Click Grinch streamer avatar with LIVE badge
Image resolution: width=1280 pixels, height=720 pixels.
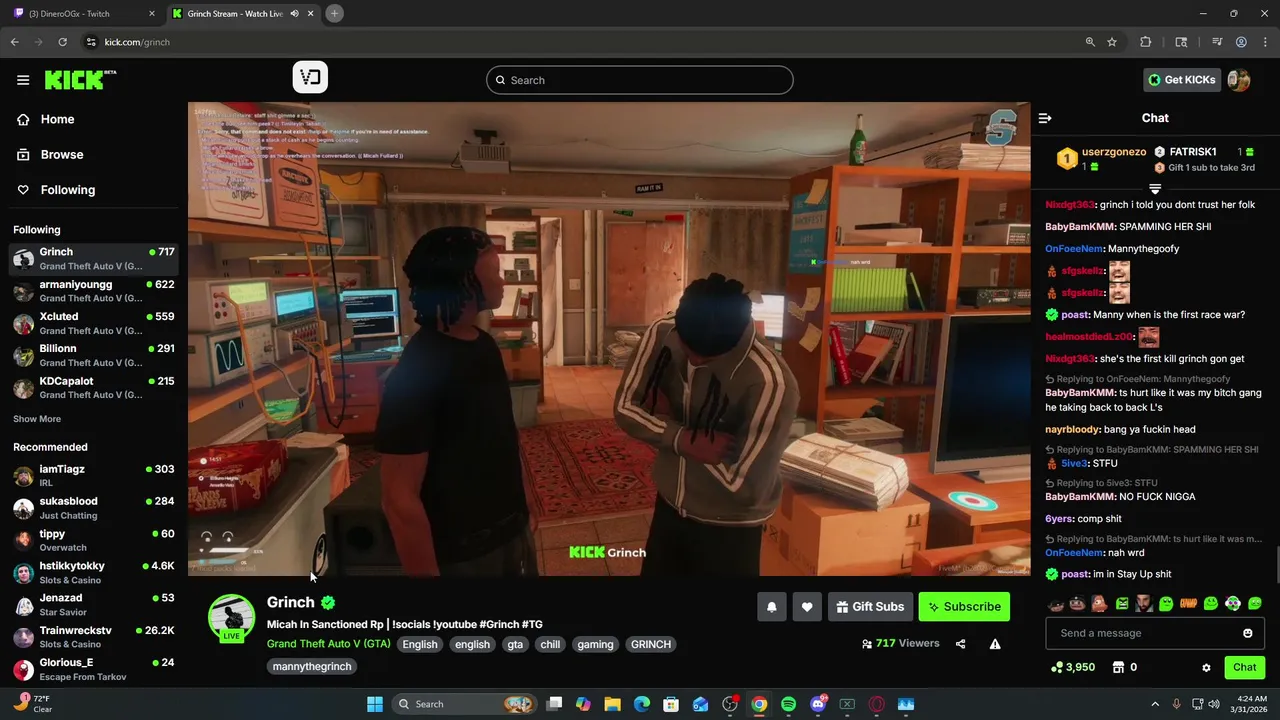click(231, 618)
